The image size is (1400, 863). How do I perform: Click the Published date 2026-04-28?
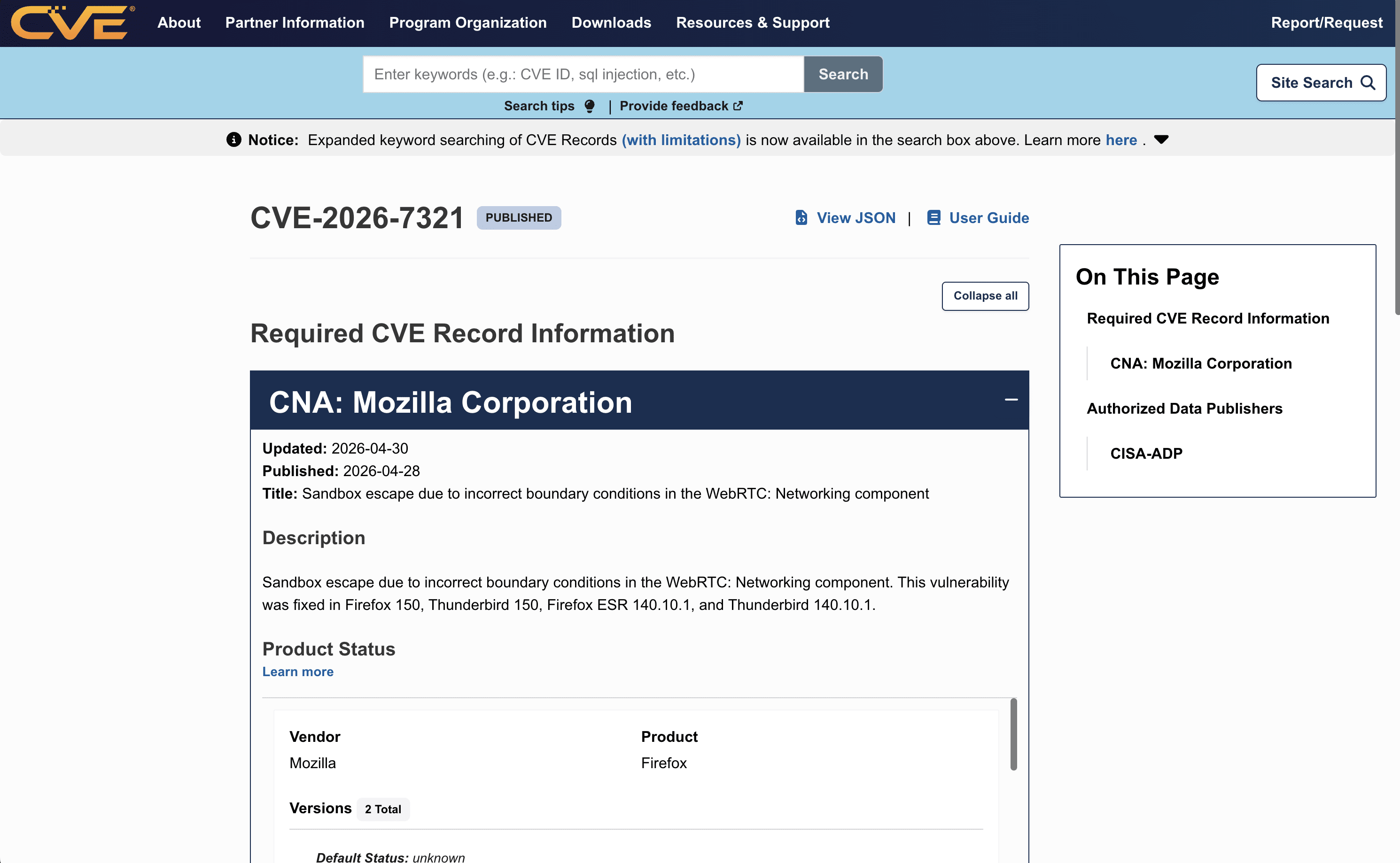pos(381,471)
